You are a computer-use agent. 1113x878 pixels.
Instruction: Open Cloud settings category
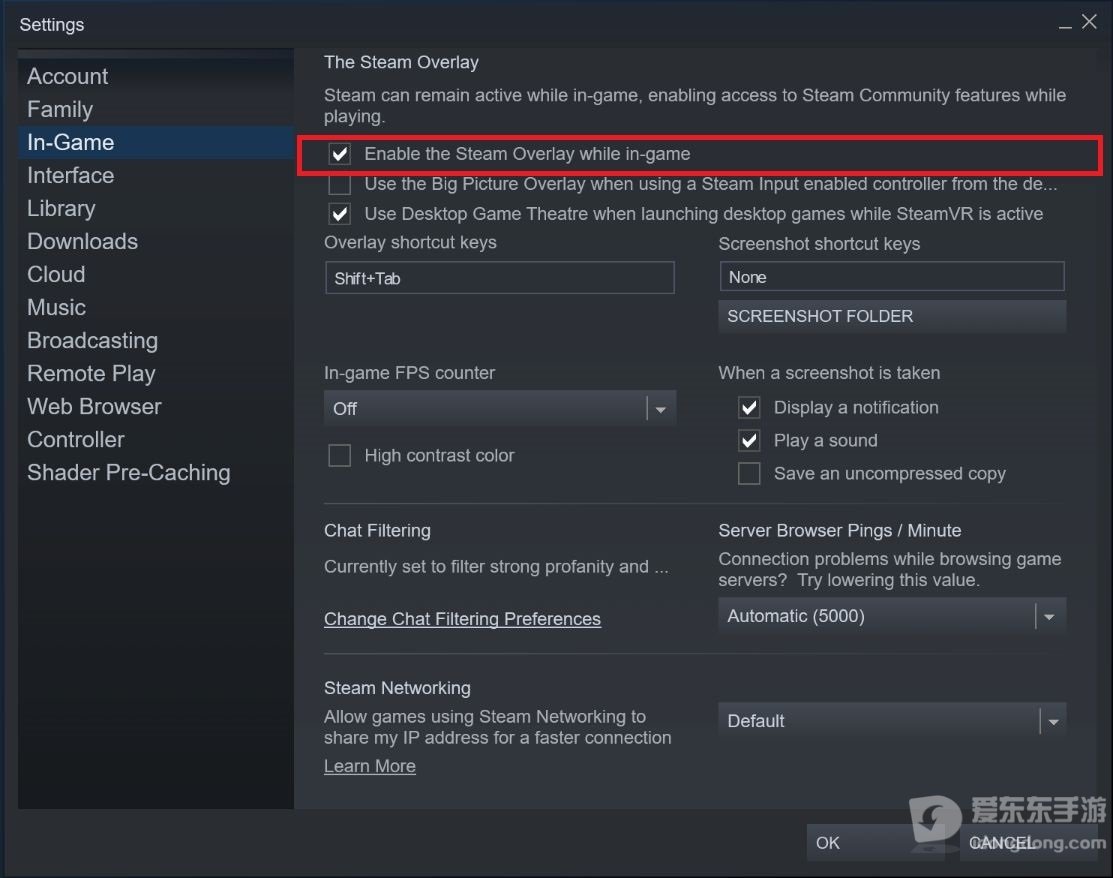tap(56, 275)
